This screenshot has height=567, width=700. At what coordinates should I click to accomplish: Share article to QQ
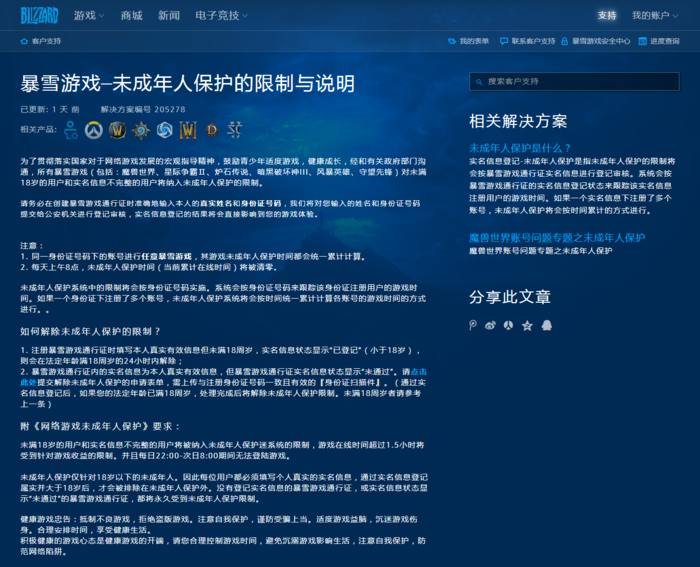pyautogui.click(x=547, y=325)
